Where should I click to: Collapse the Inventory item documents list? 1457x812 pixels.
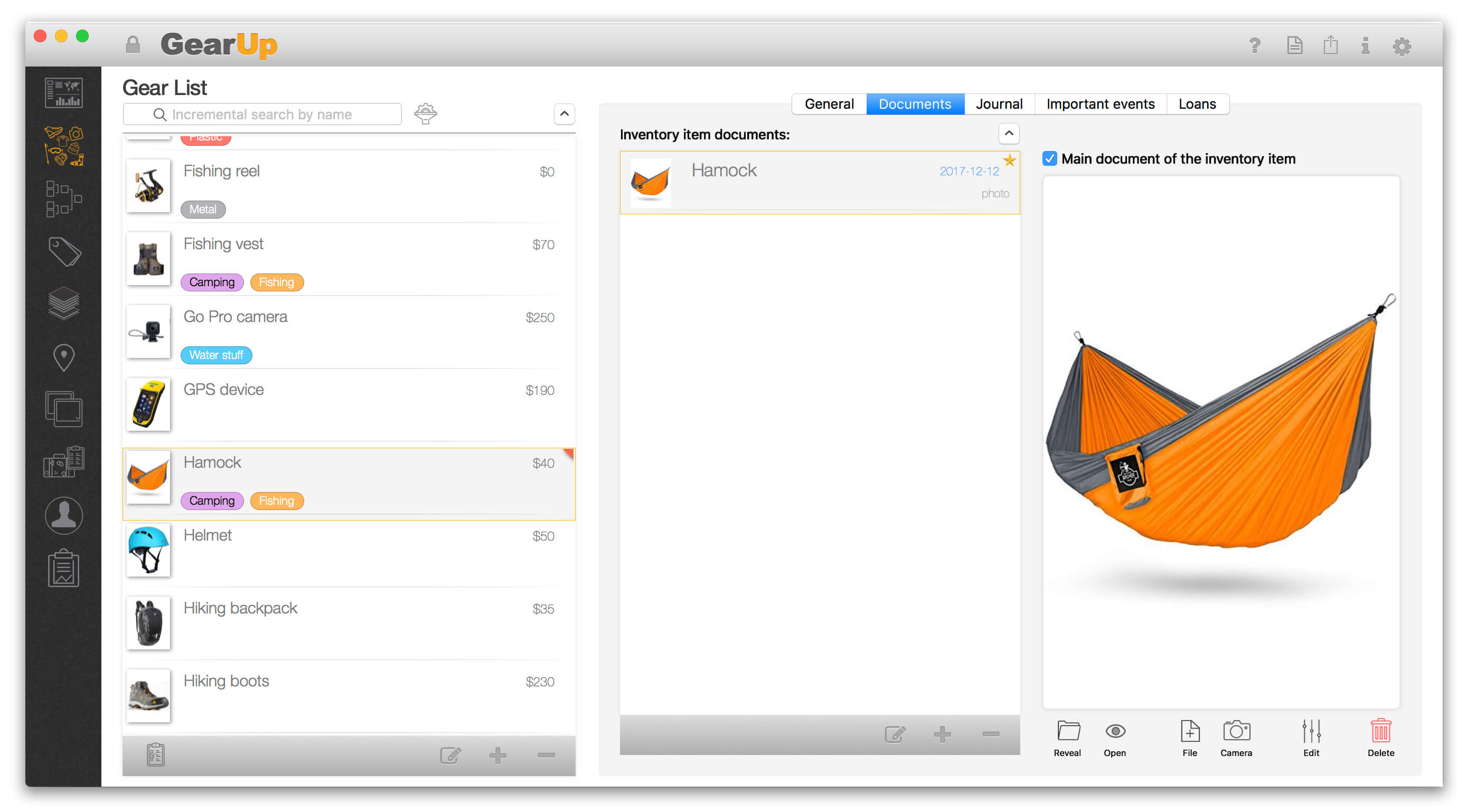click(x=1009, y=134)
